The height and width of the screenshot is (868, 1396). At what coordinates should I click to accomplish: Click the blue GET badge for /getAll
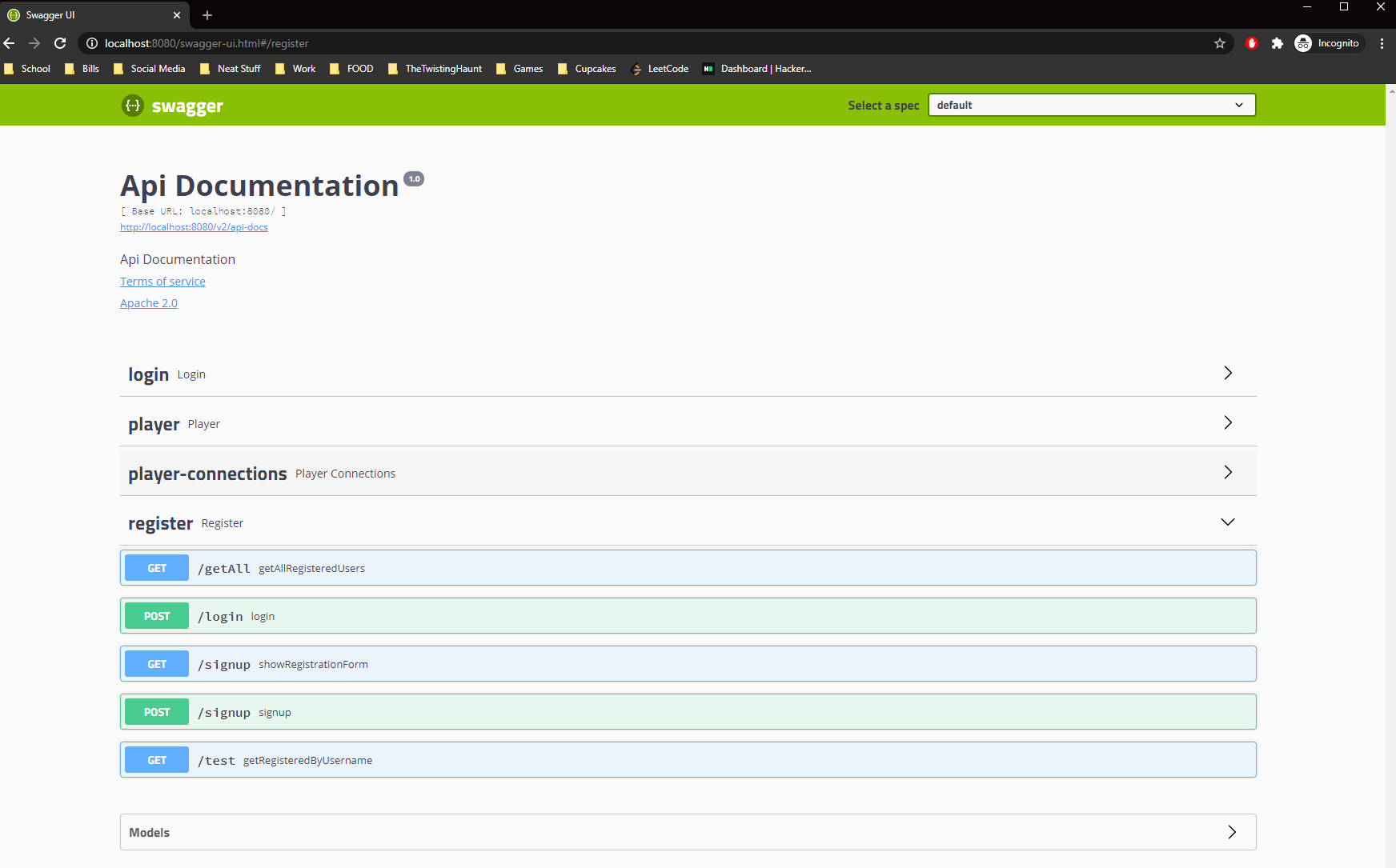157,568
